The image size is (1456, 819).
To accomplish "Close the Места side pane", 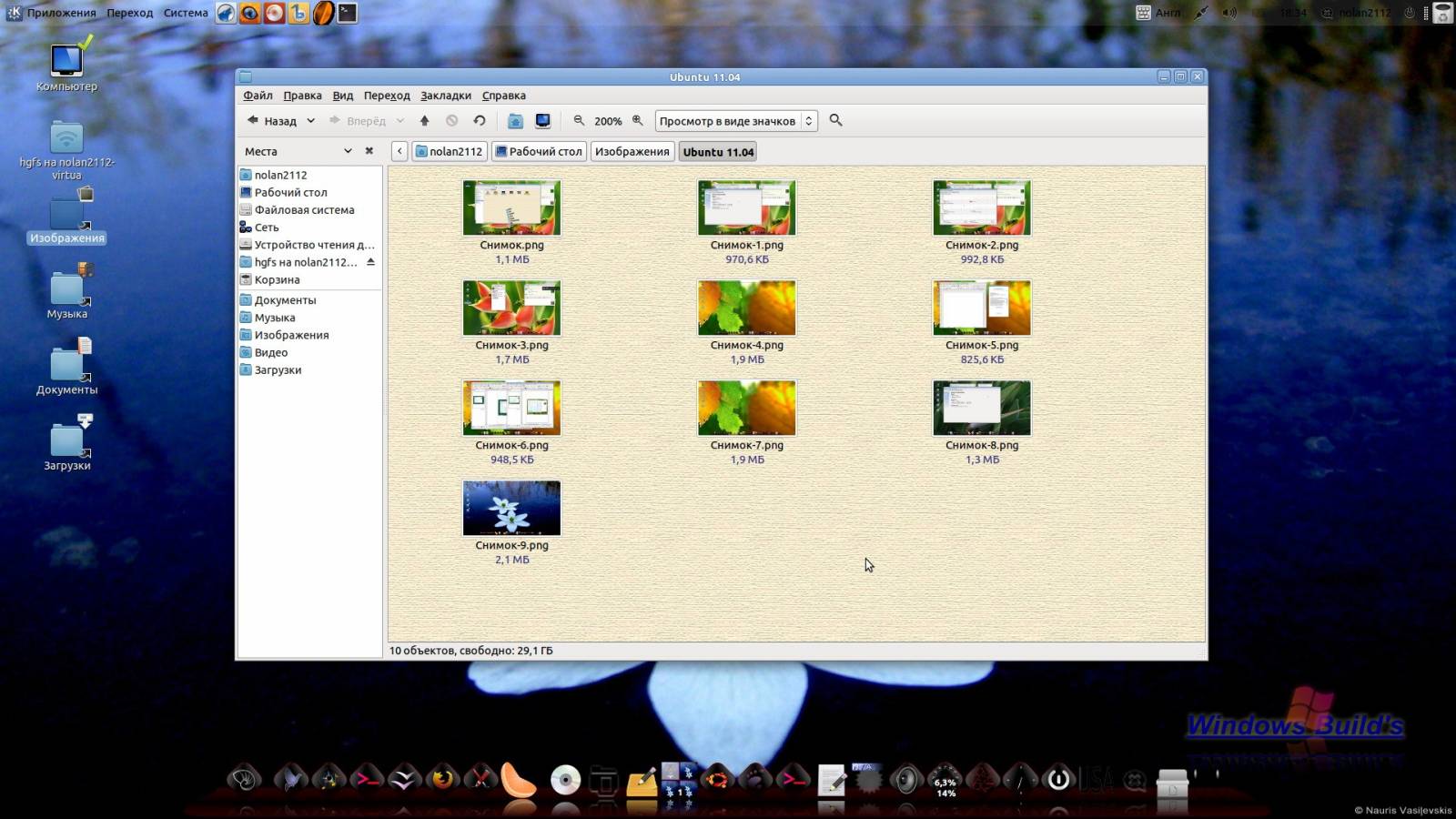I will [x=369, y=151].
